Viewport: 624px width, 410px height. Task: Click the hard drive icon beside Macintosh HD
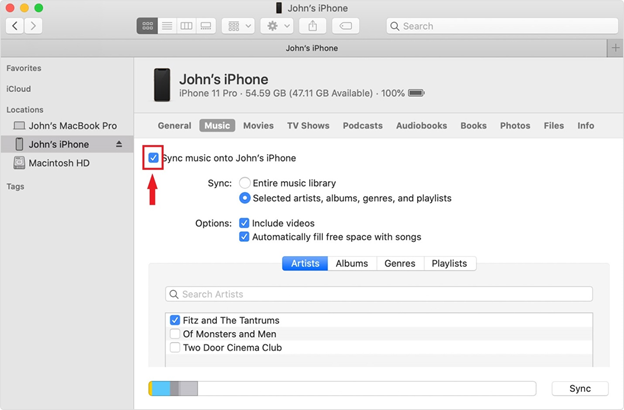point(19,163)
